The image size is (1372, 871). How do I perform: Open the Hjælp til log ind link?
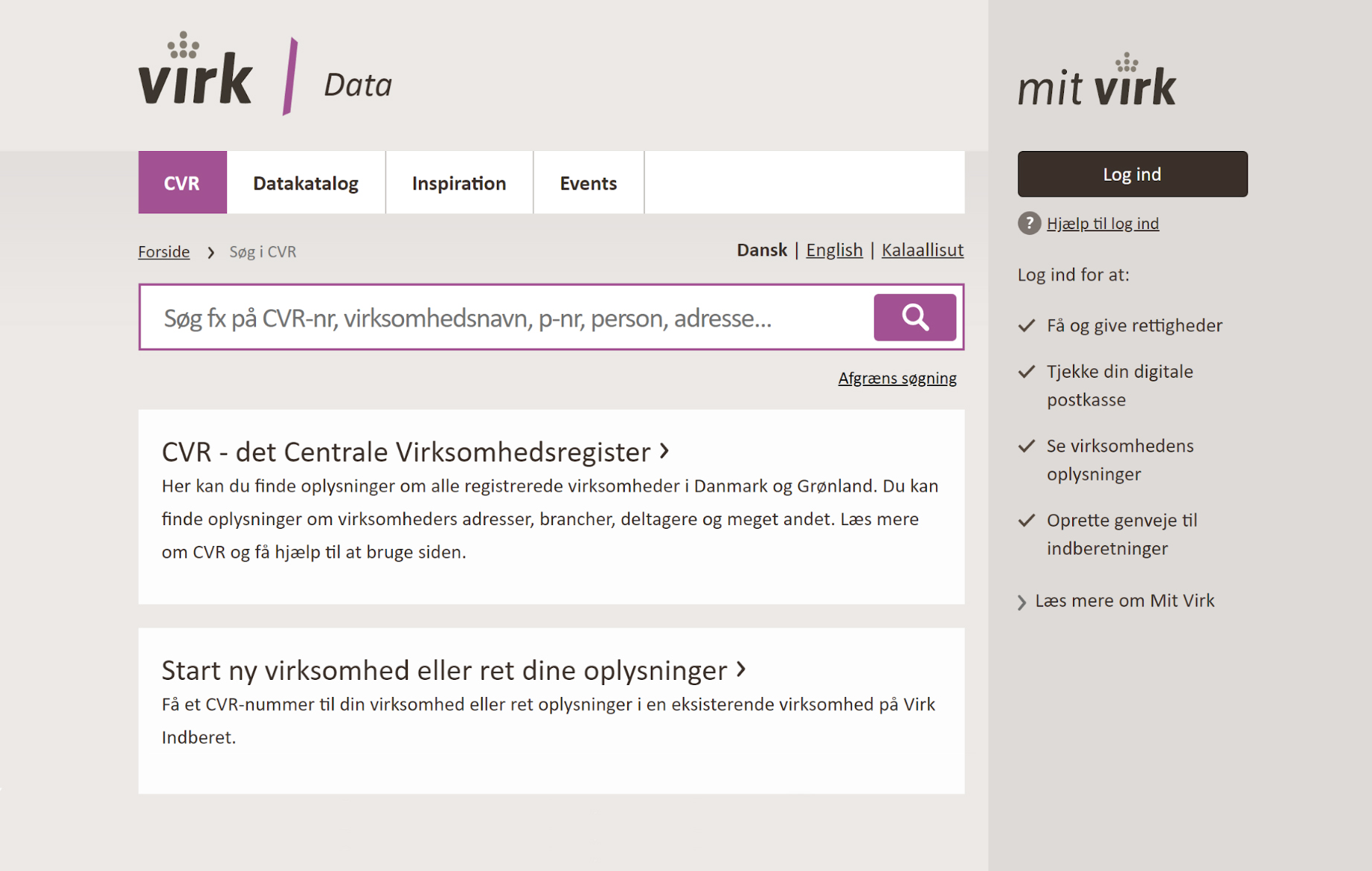point(1103,223)
